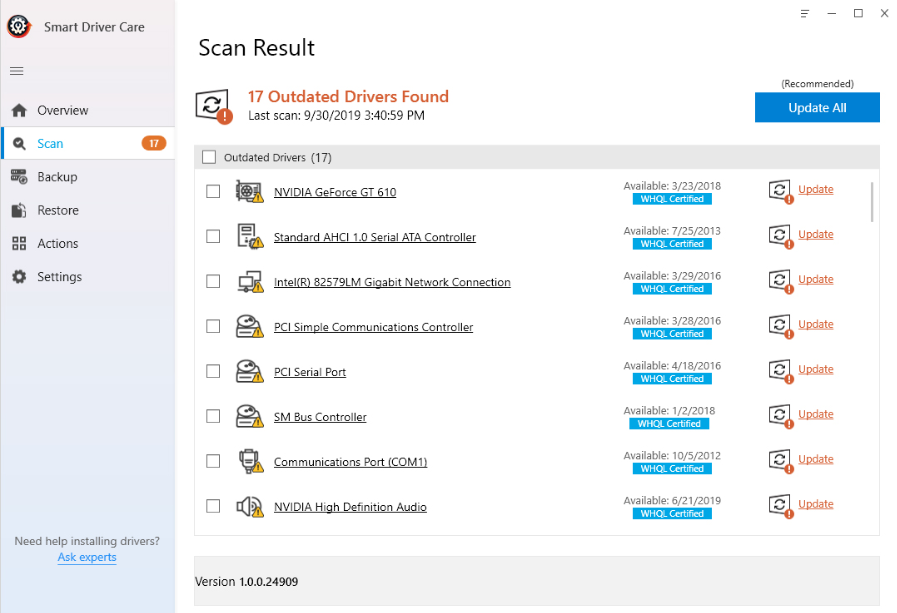Click Update link for NVIDIA High Definition Audio

click(816, 504)
